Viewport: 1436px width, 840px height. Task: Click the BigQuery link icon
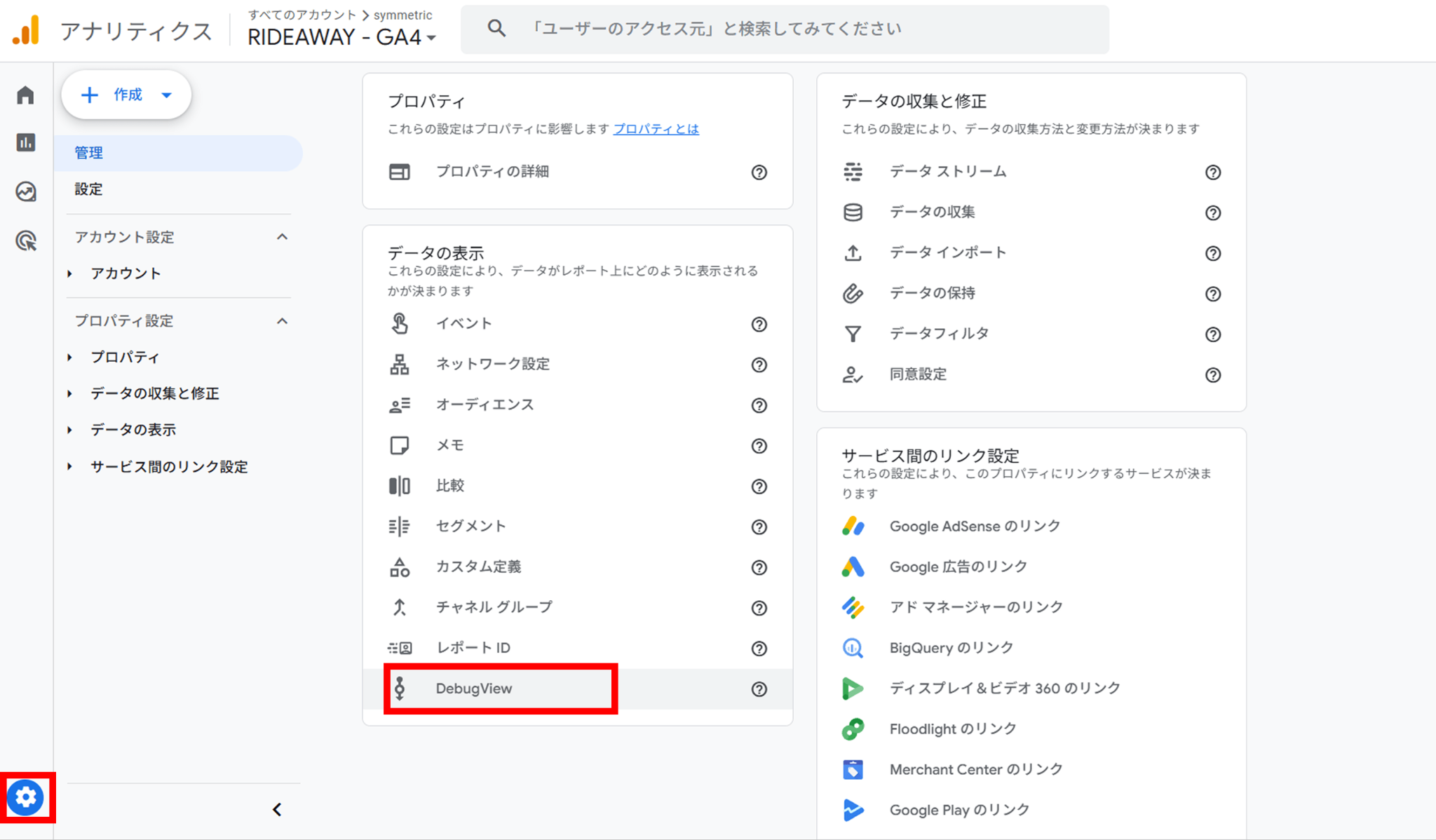(853, 647)
